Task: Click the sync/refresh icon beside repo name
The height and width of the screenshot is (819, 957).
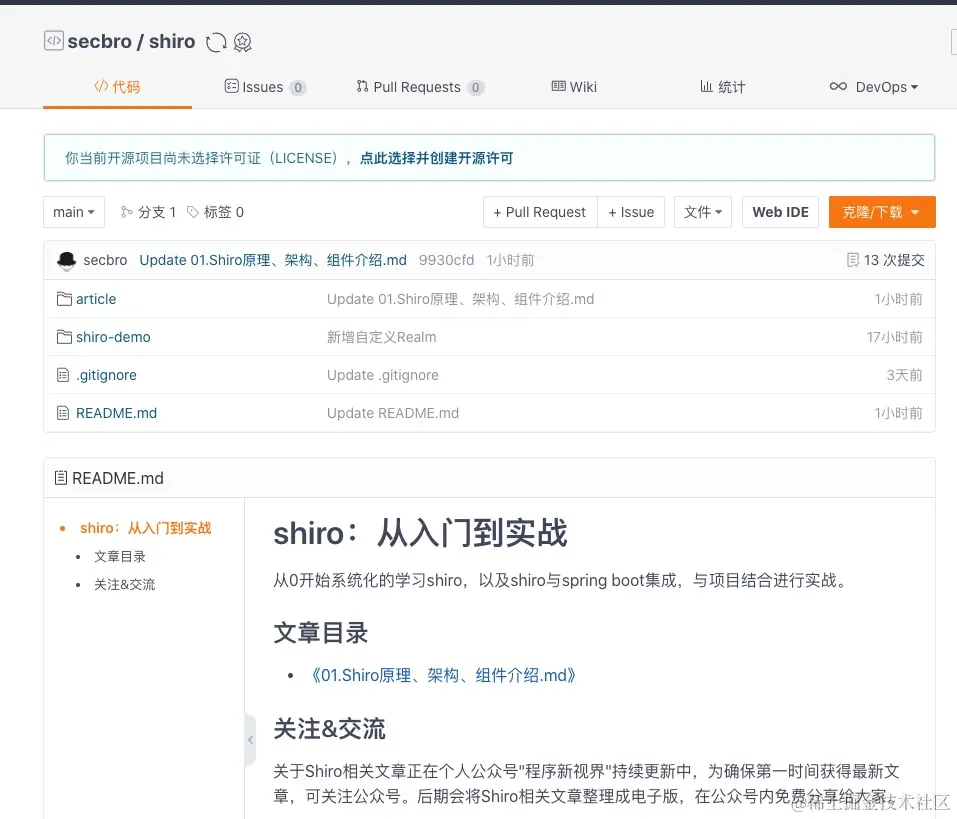Action: (x=215, y=42)
